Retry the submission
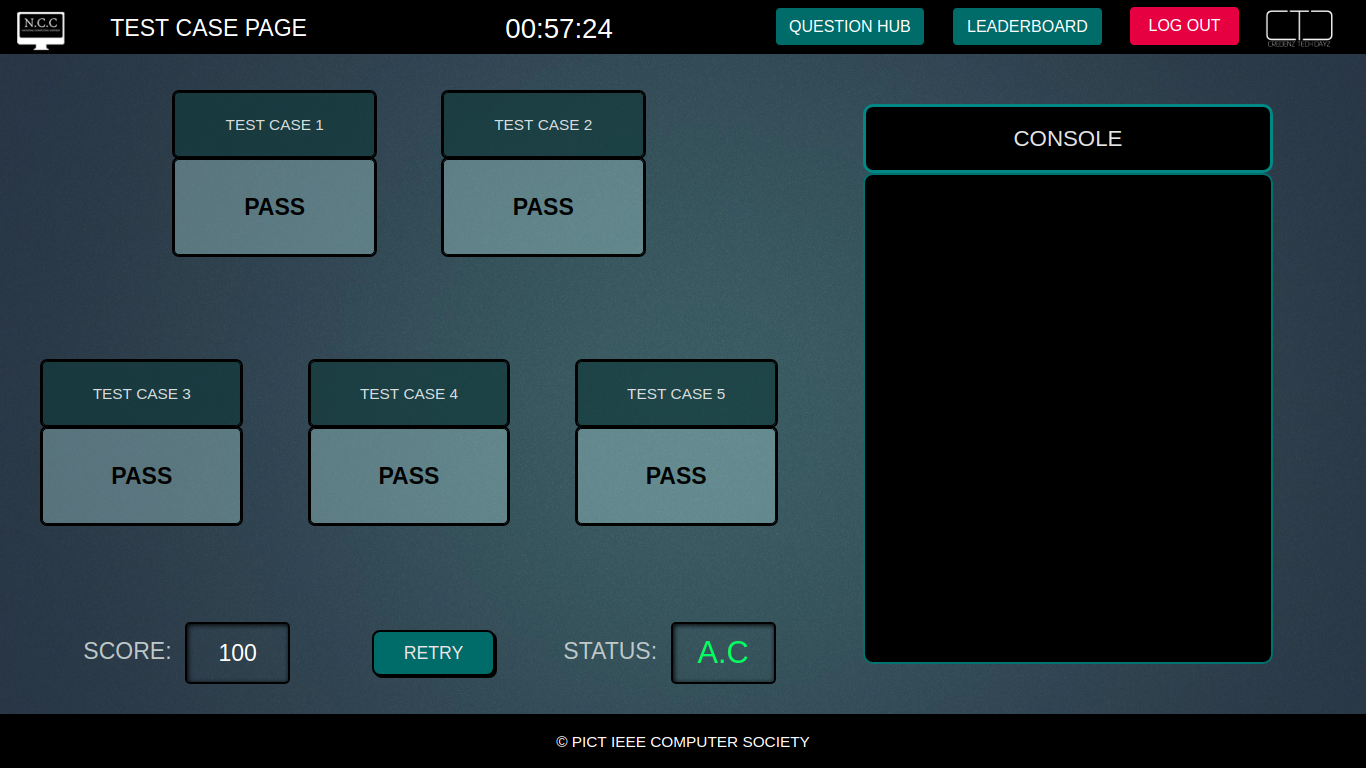 (433, 653)
